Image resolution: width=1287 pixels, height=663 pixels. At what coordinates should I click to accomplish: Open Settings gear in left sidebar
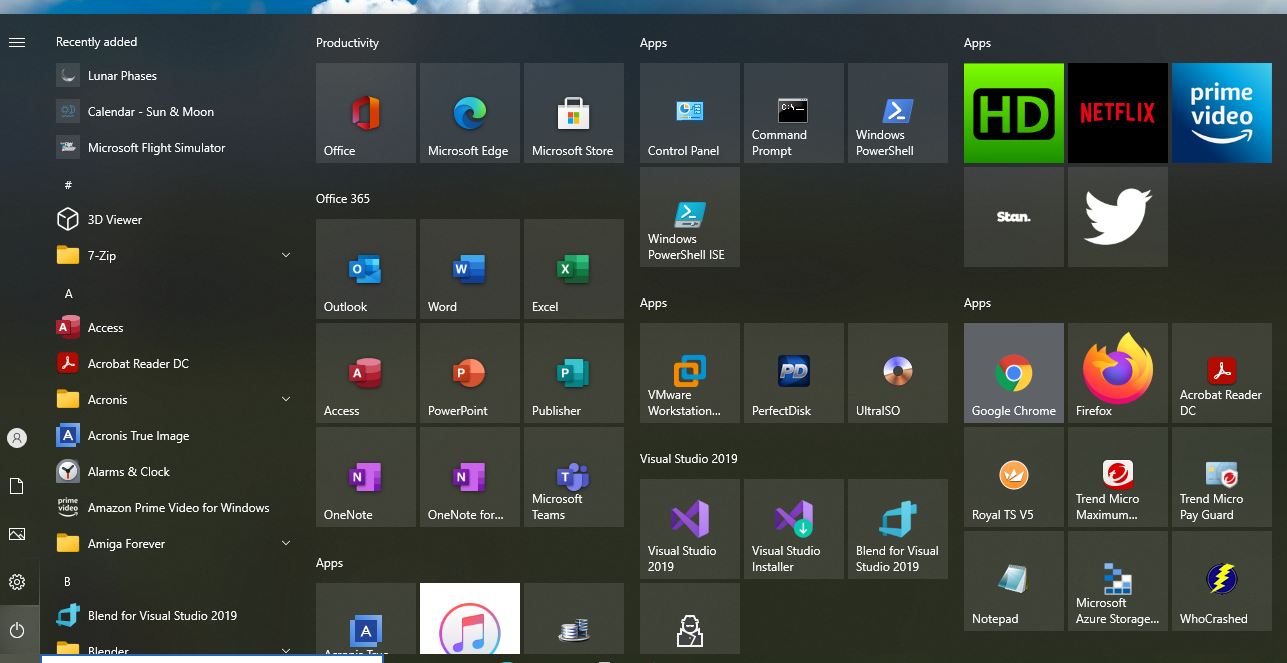(16, 582)
